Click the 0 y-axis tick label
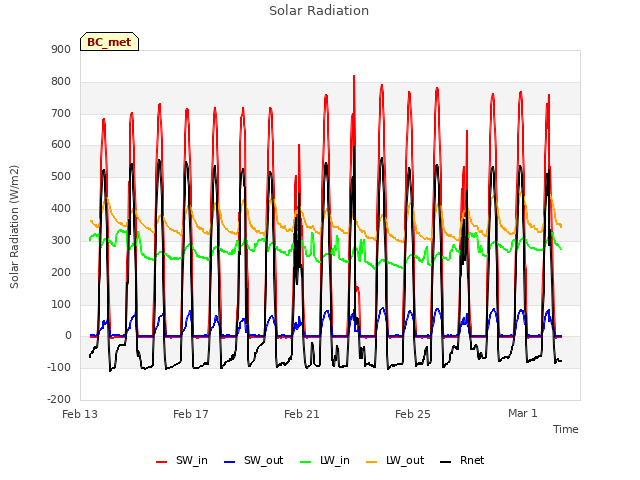This screenshot has height=480, width=640. coord(68,336)
